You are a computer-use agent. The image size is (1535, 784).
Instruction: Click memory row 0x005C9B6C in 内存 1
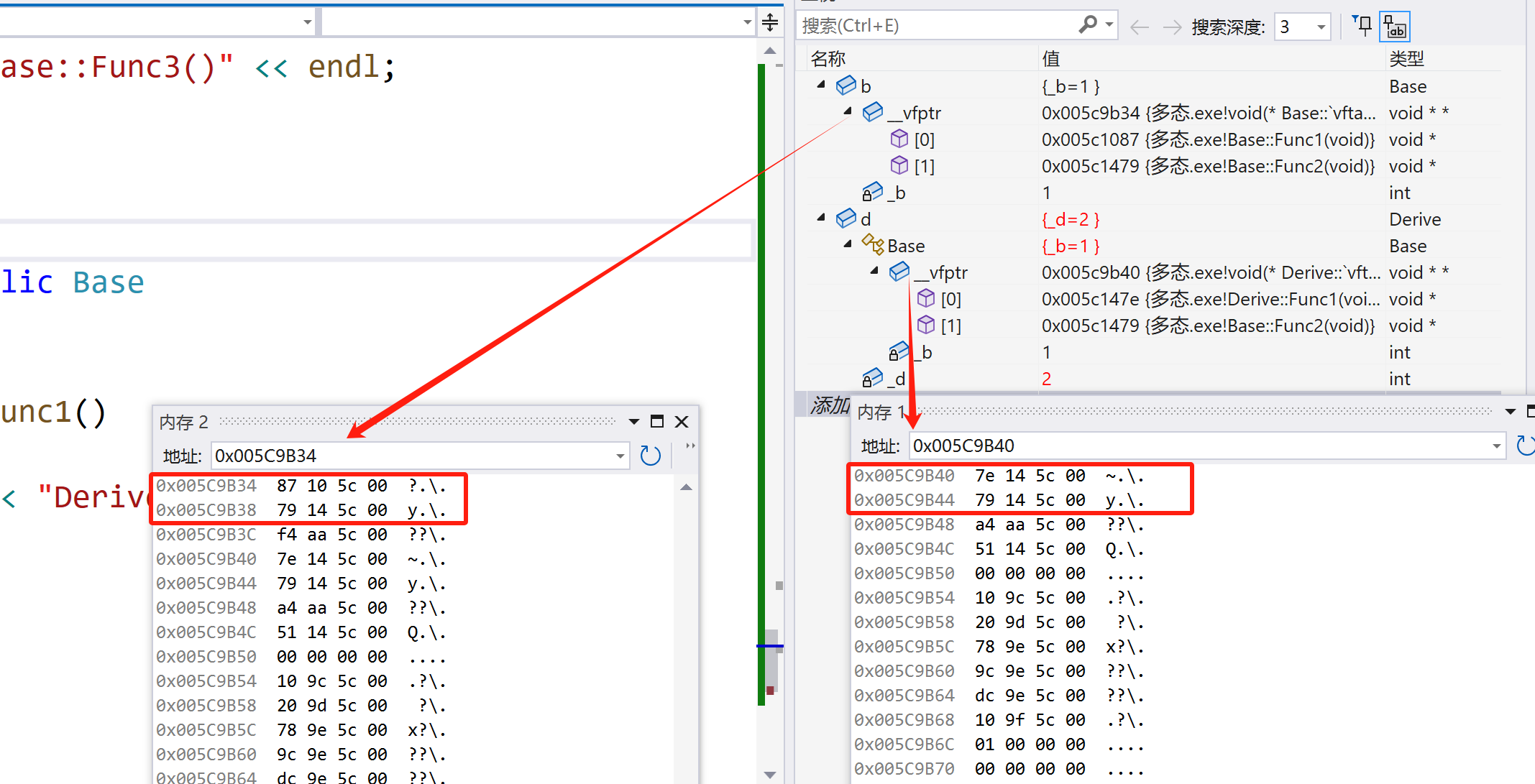[999, 744]
